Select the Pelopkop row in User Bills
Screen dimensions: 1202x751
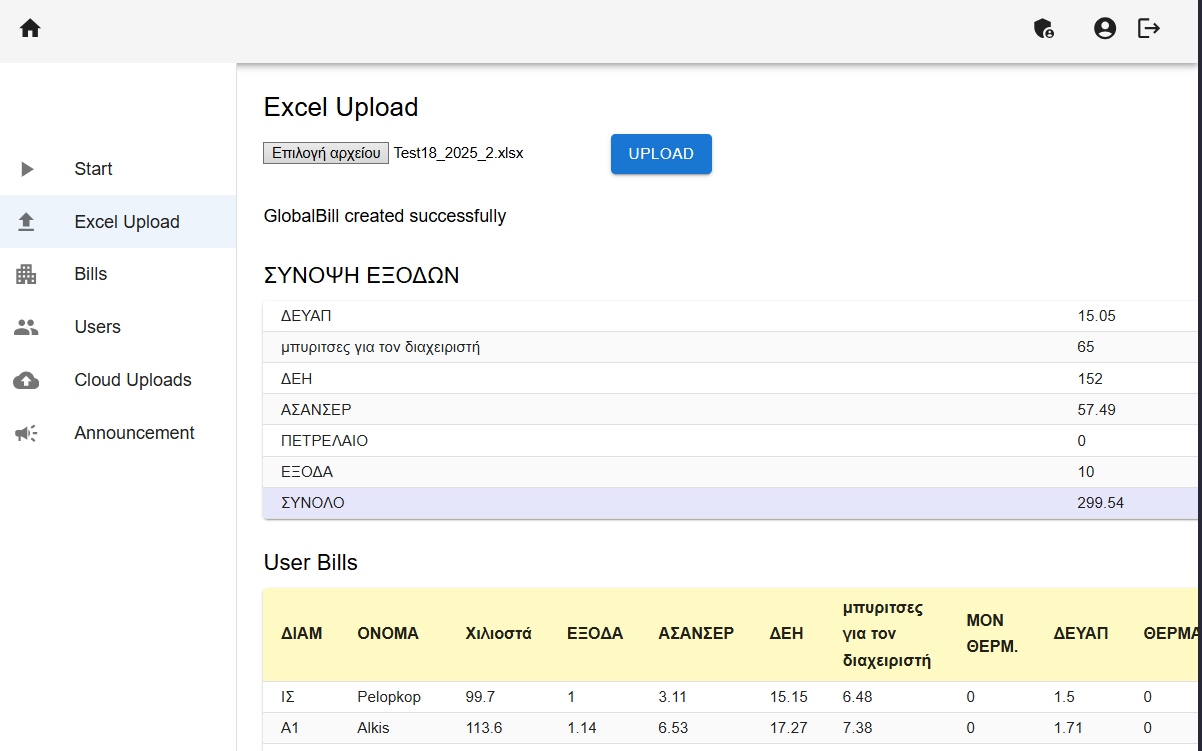pyautogui.click(x=389, y=697)
